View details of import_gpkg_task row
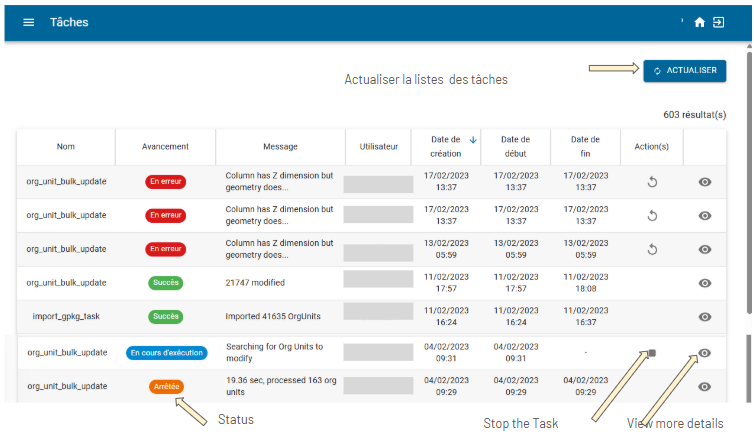The width and height of the screenshot is (754, 436). [705, 317]
